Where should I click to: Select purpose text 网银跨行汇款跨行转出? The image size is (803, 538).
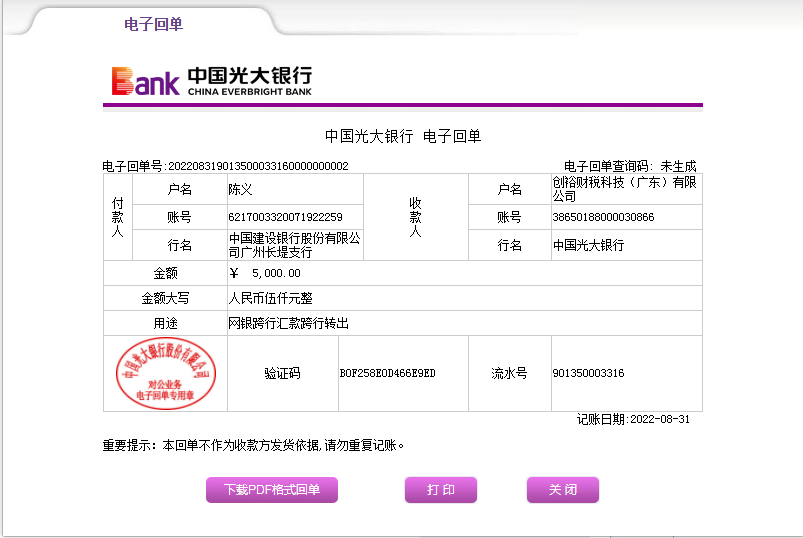288,323
